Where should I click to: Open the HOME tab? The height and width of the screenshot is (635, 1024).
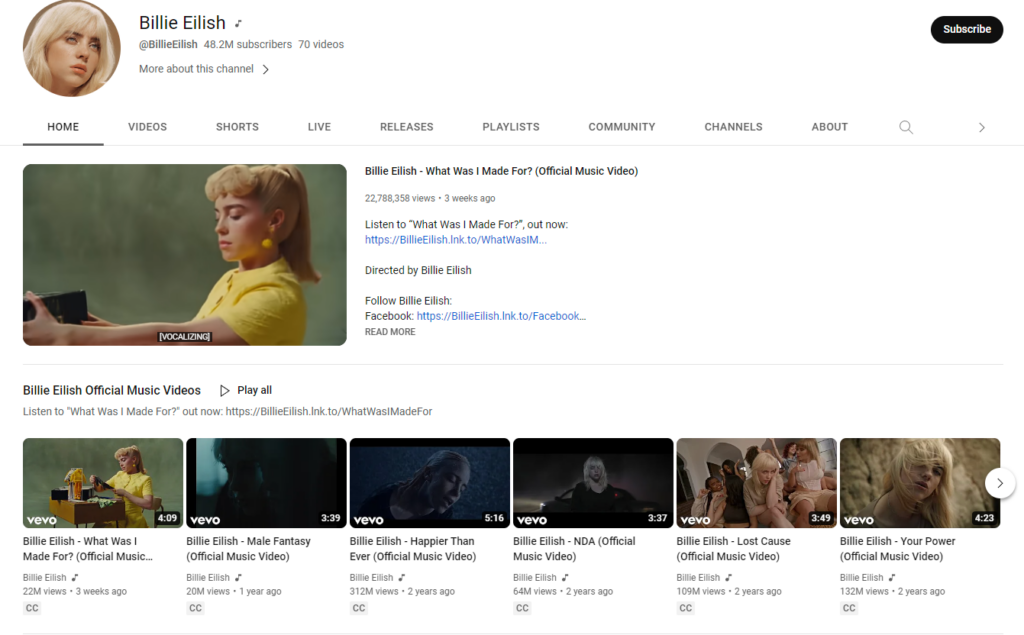coord(63,127)
